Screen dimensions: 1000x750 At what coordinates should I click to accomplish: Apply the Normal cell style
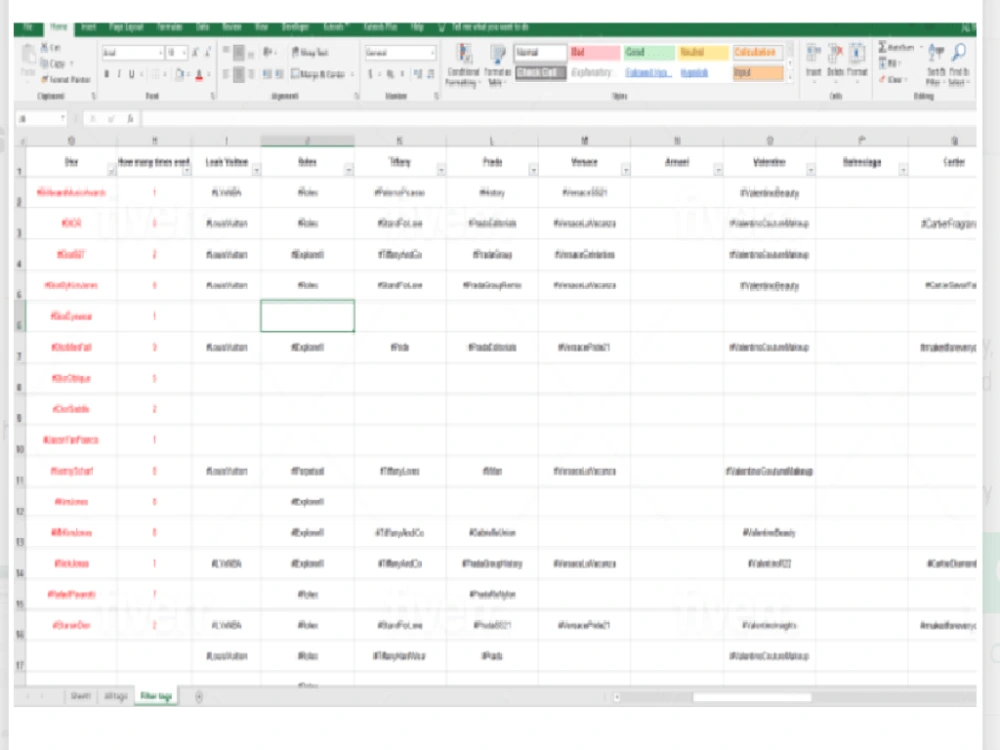coord(540,52)
